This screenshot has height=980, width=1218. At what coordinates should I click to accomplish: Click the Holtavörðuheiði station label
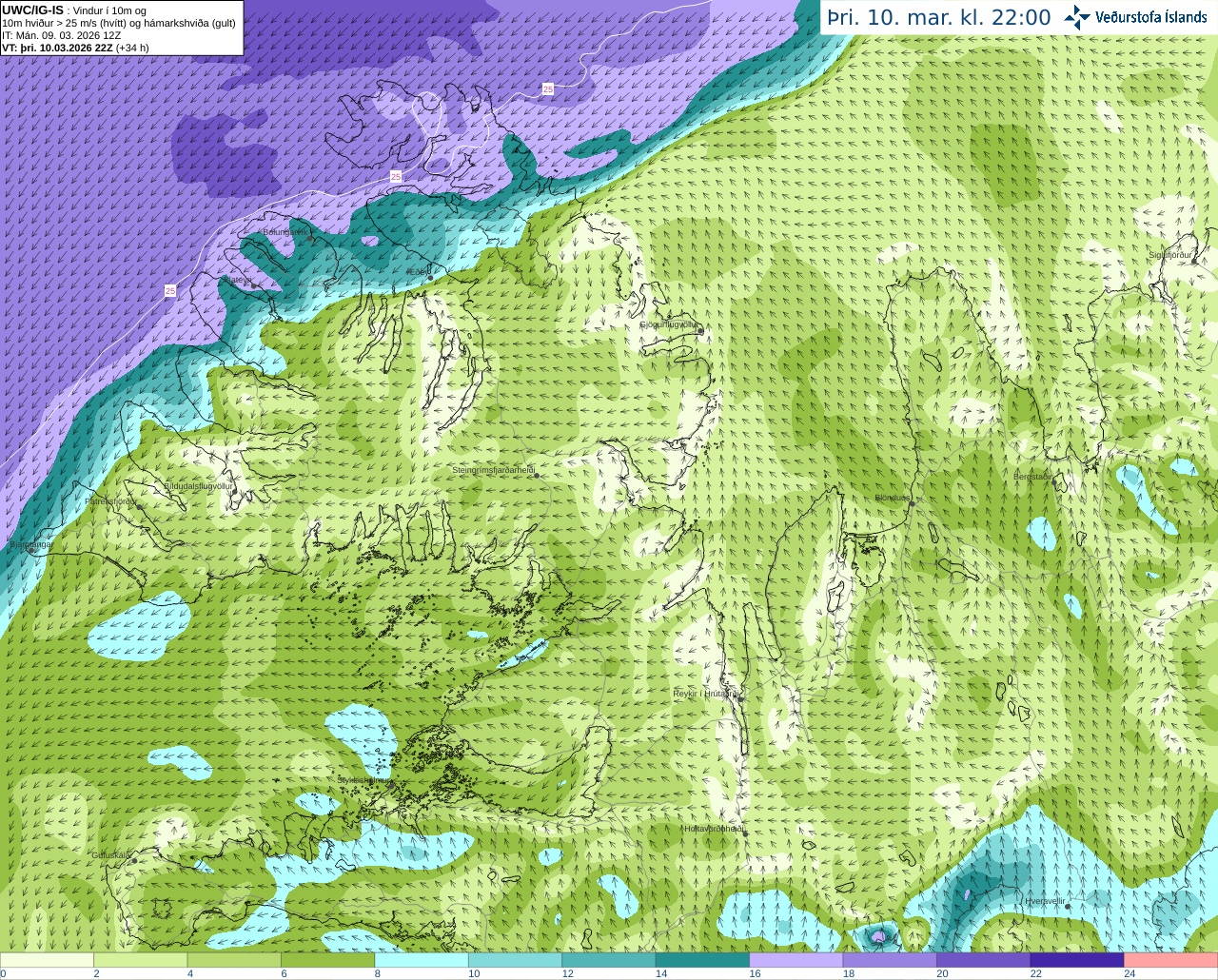click(714, 829)
